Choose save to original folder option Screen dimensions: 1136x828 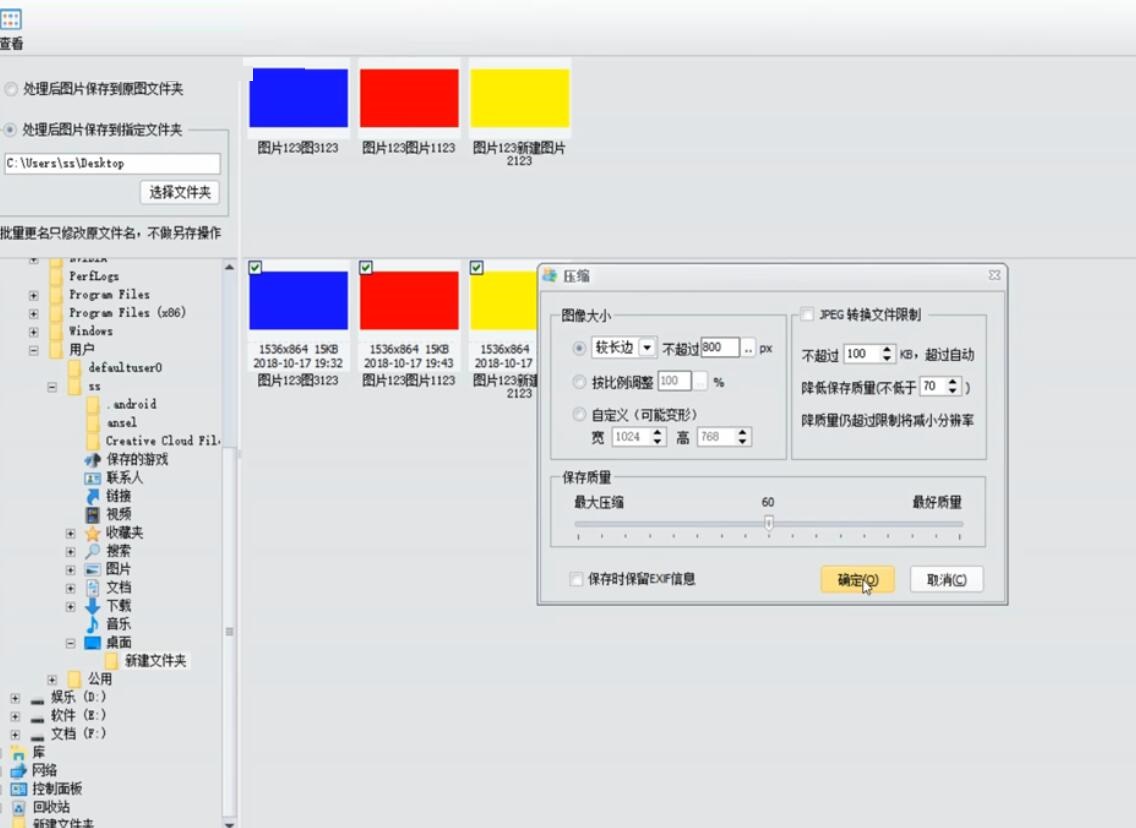coord(10,89)
